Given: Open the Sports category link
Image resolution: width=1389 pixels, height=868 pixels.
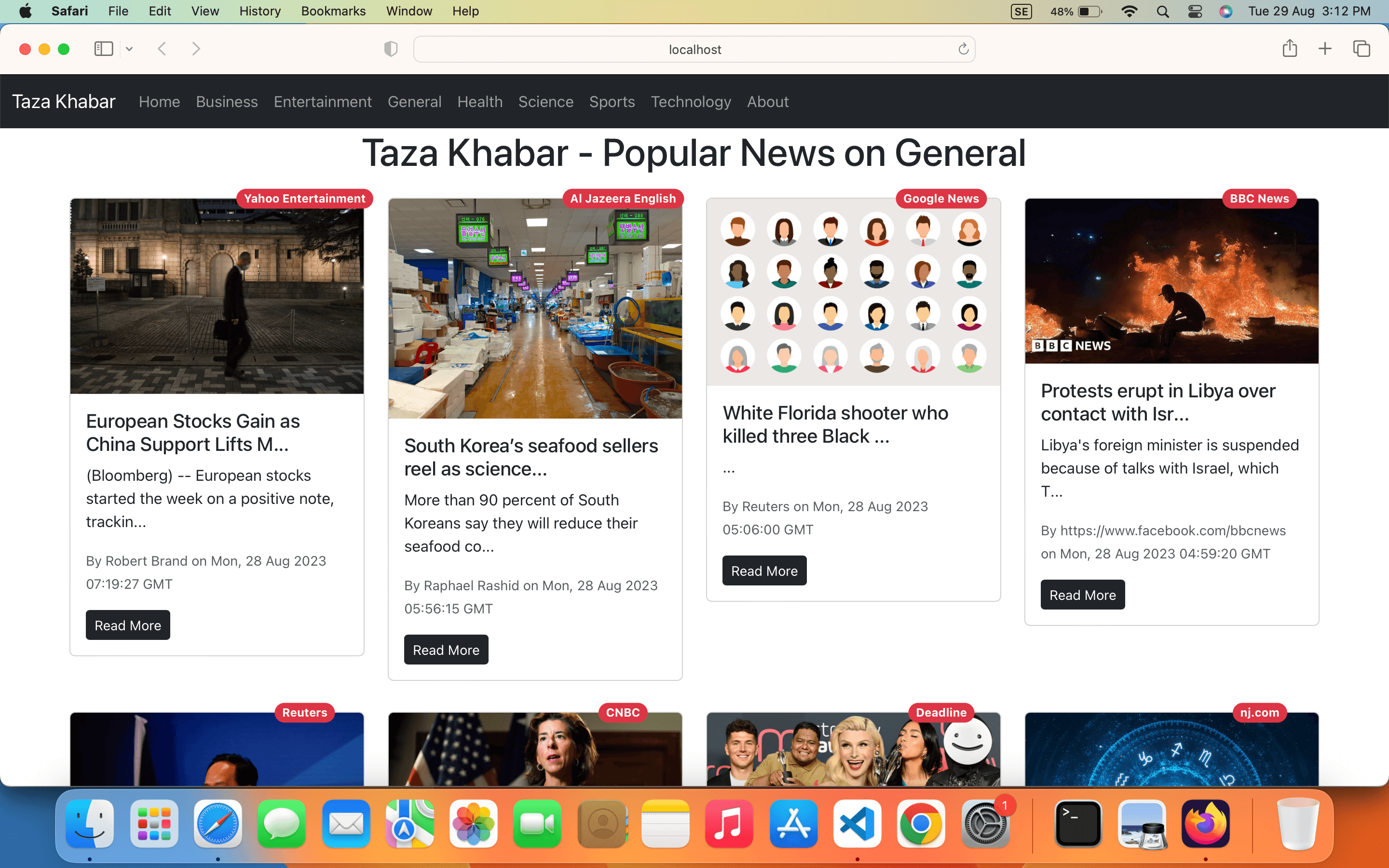Looking at the screenshot, I should click(612, 102).
